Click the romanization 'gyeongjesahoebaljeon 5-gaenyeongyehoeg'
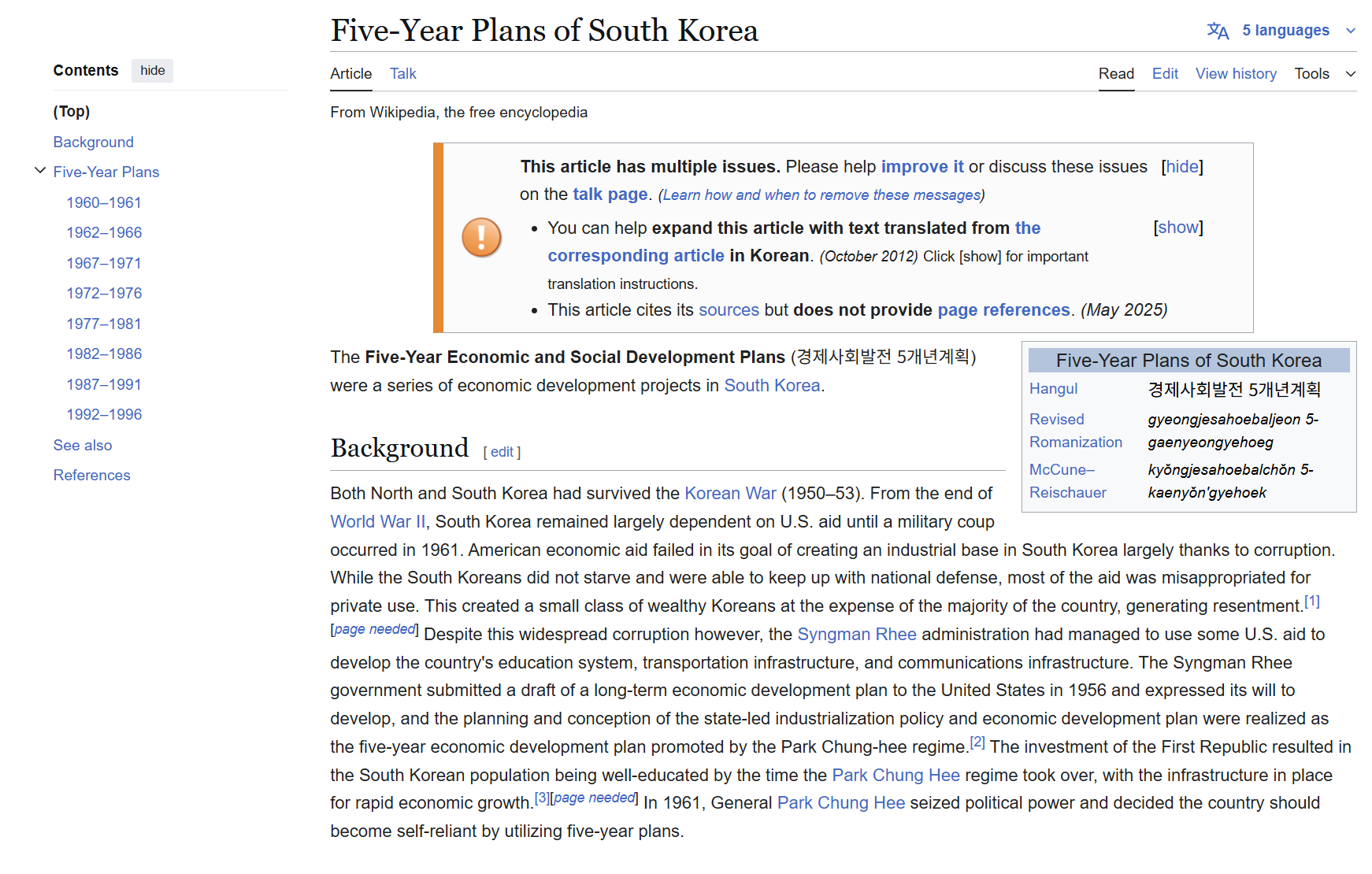 tap(1233, 431)
